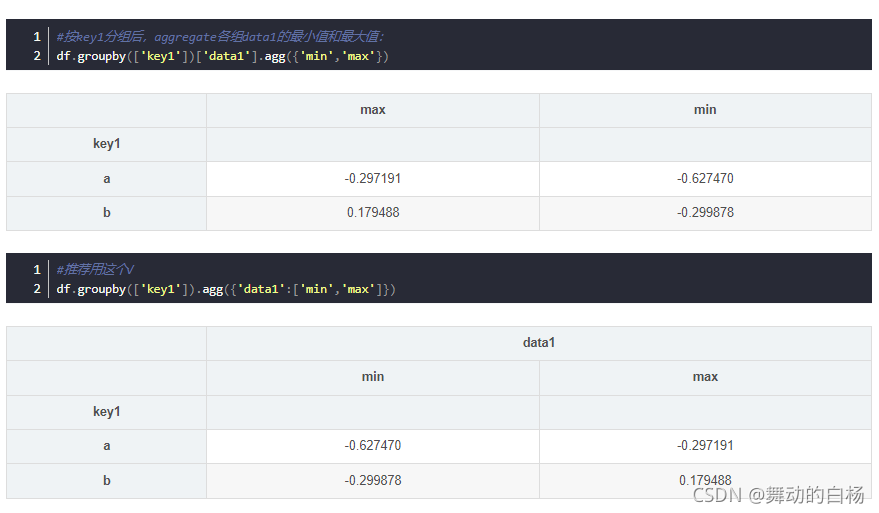Click row label 'b' in the data1 table
879x513 pixels.
(107, 480)
